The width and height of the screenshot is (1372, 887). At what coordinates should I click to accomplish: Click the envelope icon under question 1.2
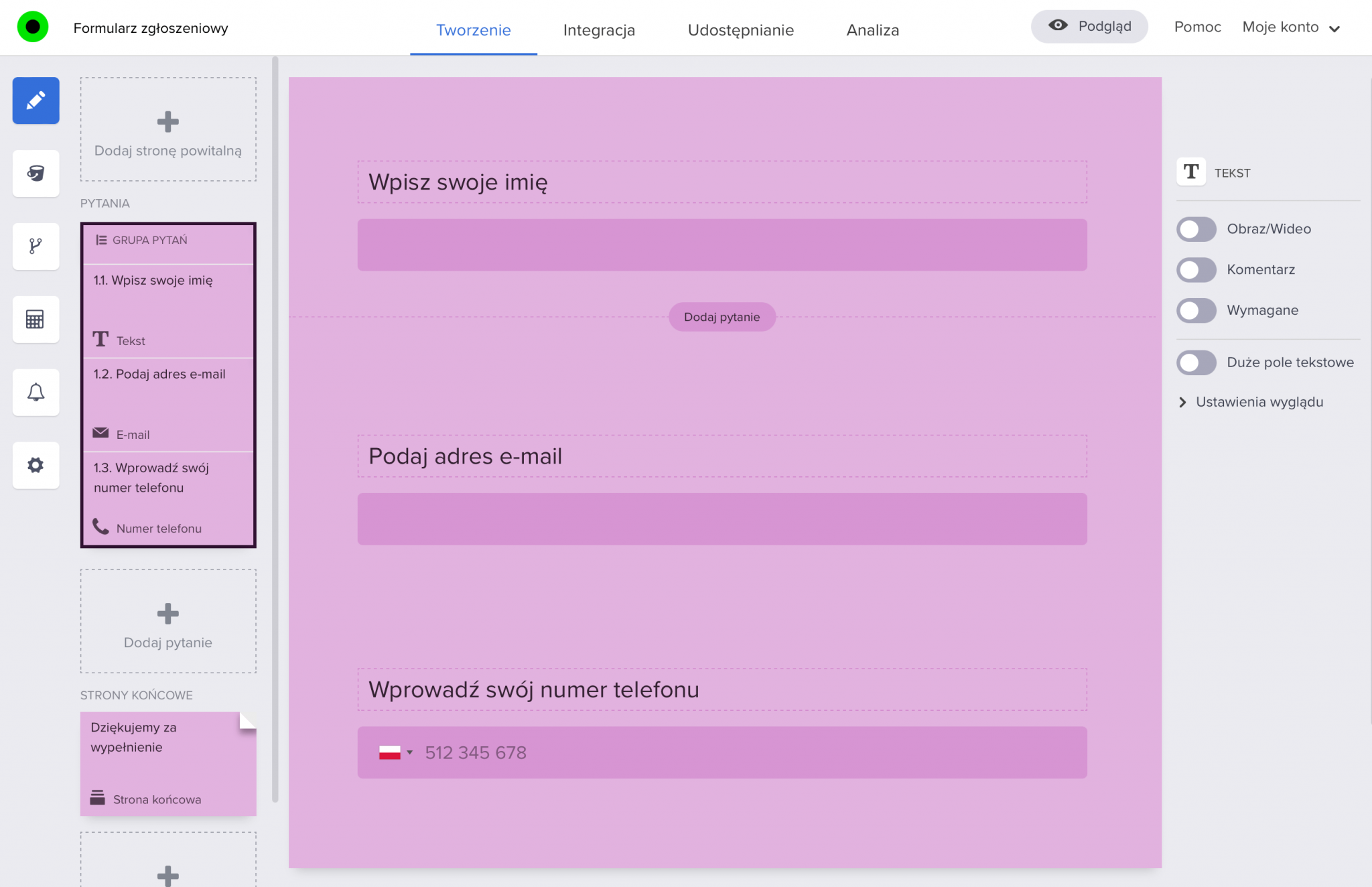pos(100,432)
